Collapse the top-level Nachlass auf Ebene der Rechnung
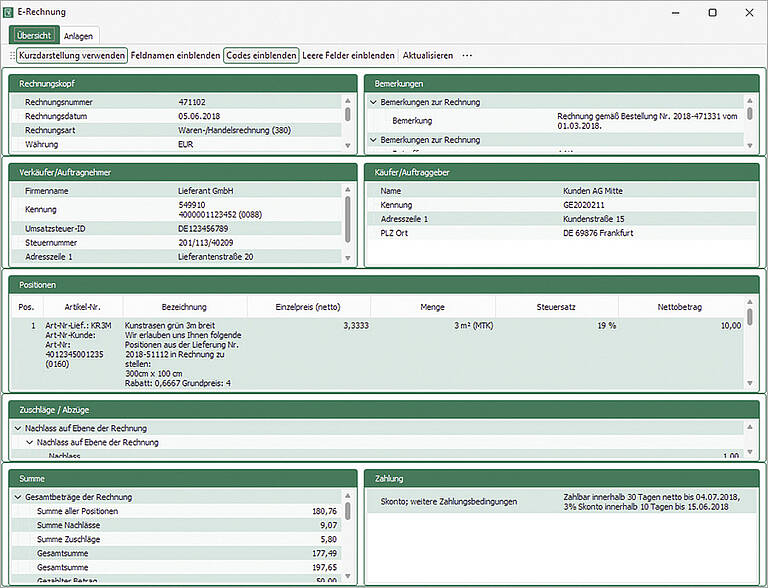The width and height of the screenshot is (768, 588). 18,428
